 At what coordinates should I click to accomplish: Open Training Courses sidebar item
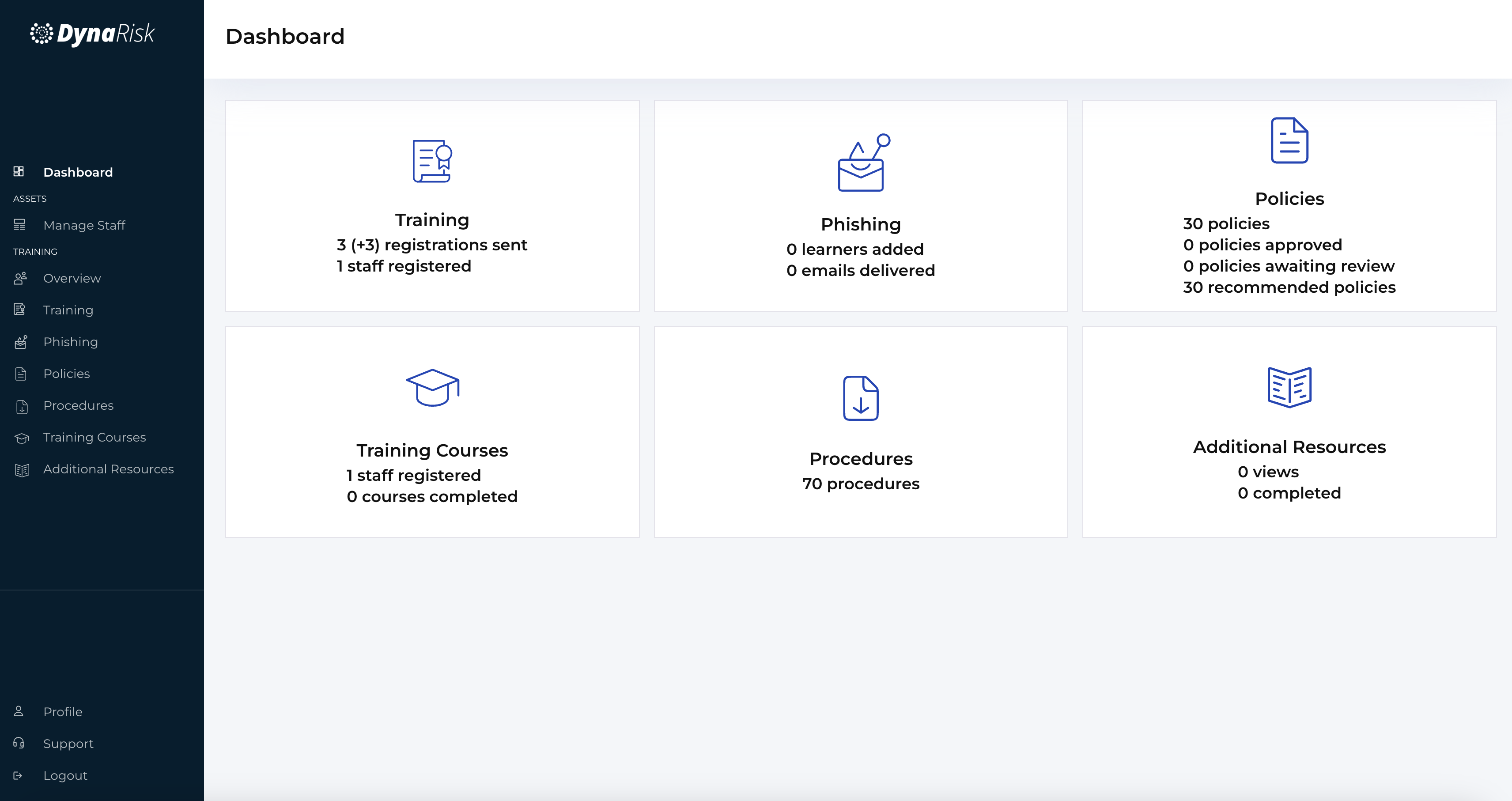click(x=94, y=437)
